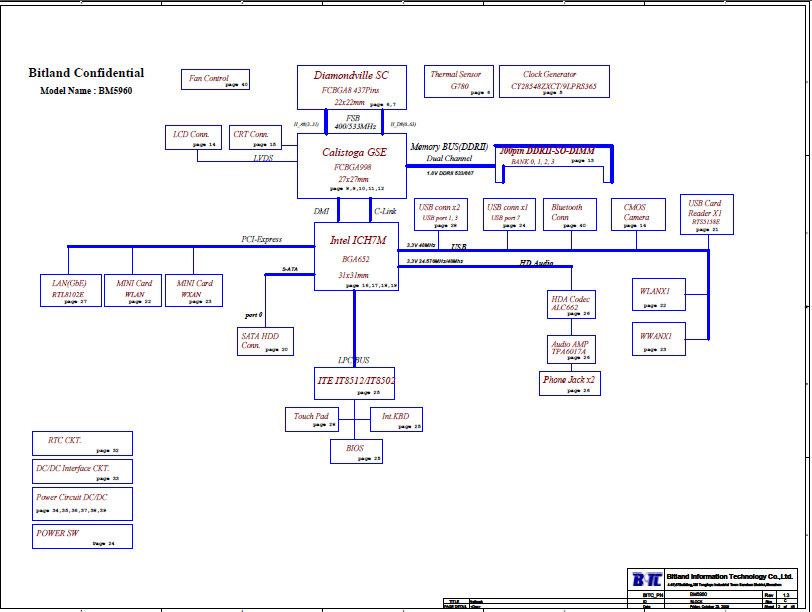Click the LPC BUS label
Screen dimensions: 812x612
point(354,360)
